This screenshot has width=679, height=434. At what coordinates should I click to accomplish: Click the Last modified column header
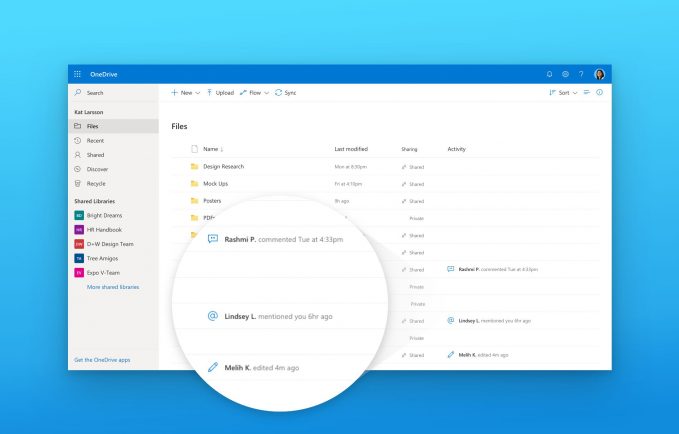point(351,149)
